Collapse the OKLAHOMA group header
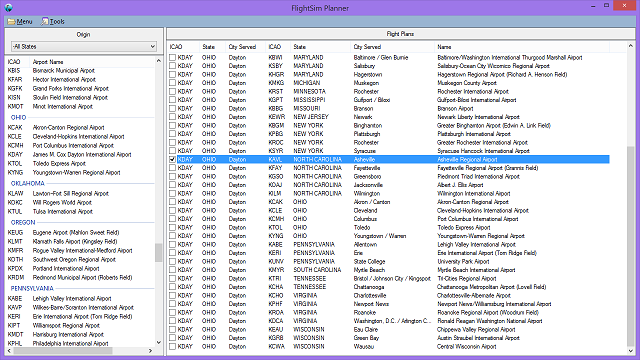 point(28,183)
